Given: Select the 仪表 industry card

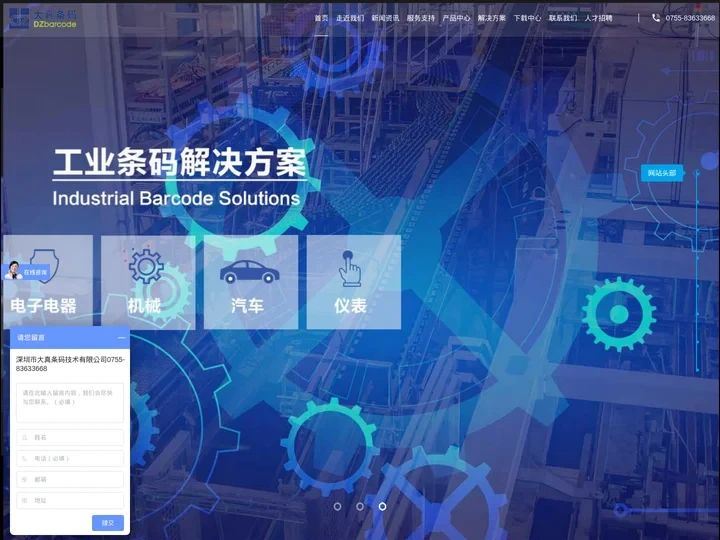Looking at the screenshot, I should [354, 282].
